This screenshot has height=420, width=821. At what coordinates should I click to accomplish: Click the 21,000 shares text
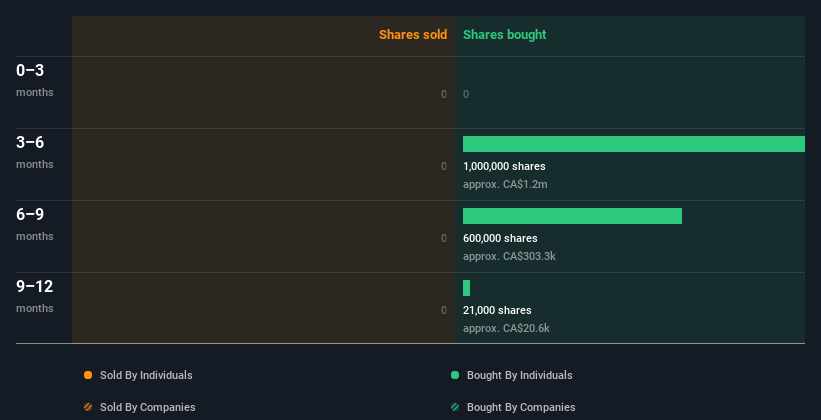(x=497, y=310)
